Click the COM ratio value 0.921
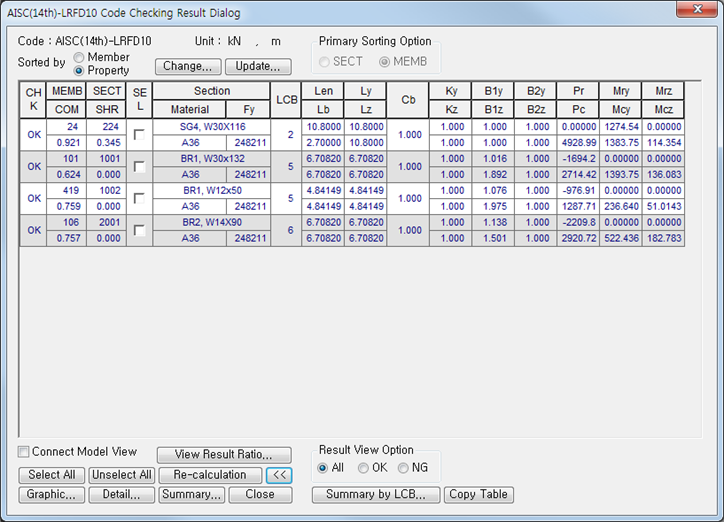 (x=66, y=143)
